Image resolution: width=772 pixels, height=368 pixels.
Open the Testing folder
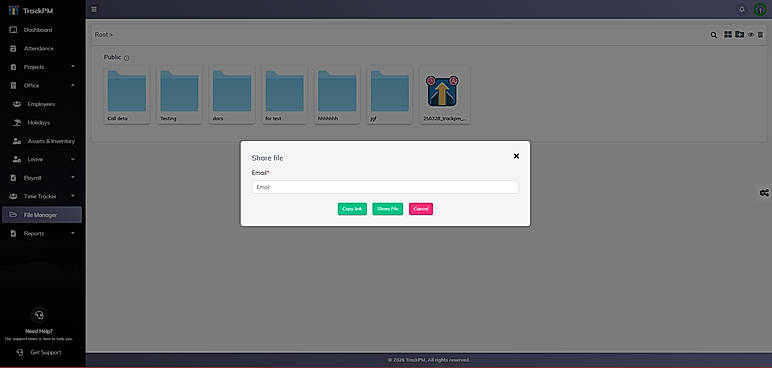[179, 95]
